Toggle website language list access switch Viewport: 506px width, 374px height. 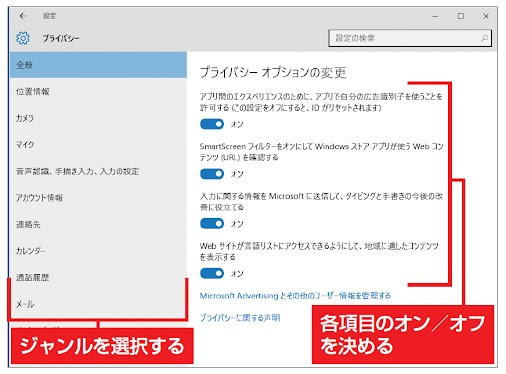212,273
